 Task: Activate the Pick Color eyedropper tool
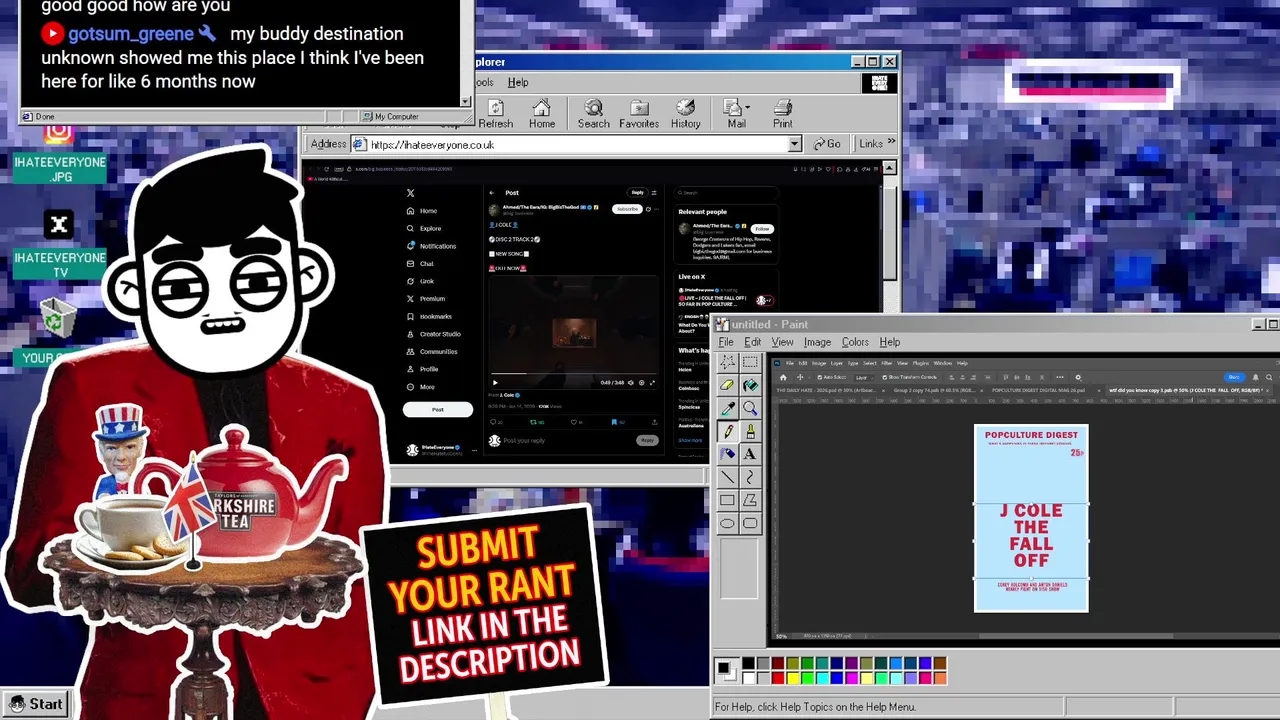[x=727, y=408]
